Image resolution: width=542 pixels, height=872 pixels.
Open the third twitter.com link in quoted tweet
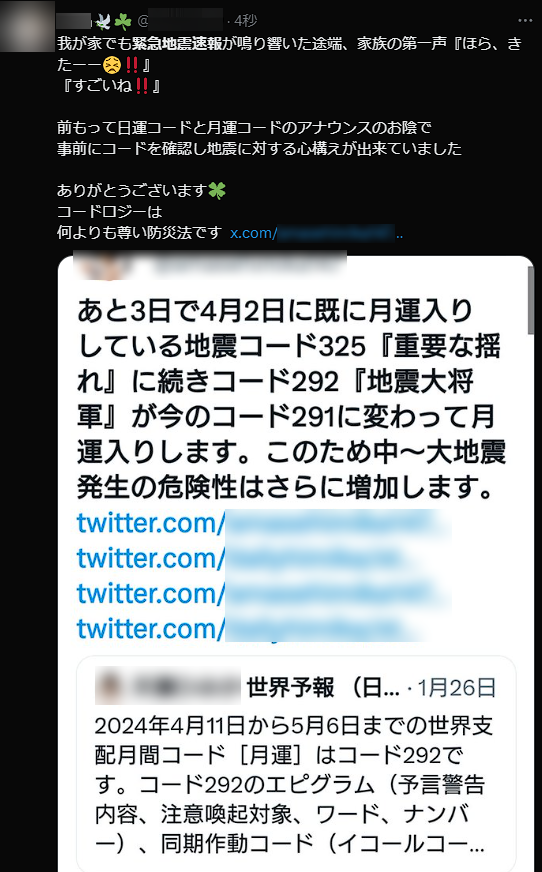click(263, 593)
